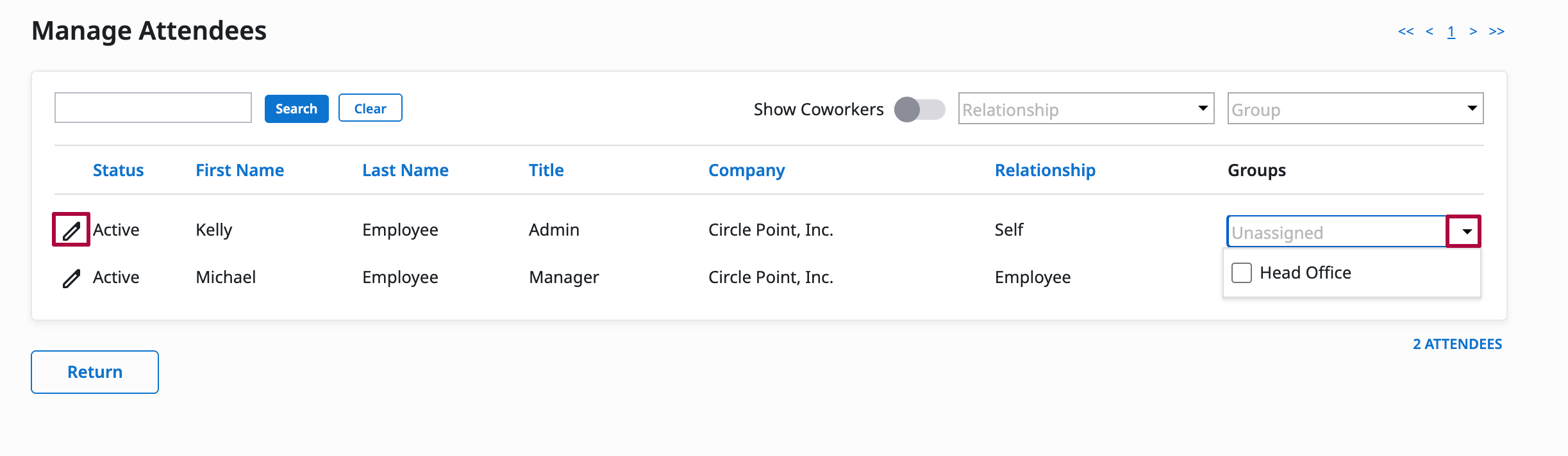Toggle the Show Coworkers switch
The image size is (1568, 456).
point(919,110)
